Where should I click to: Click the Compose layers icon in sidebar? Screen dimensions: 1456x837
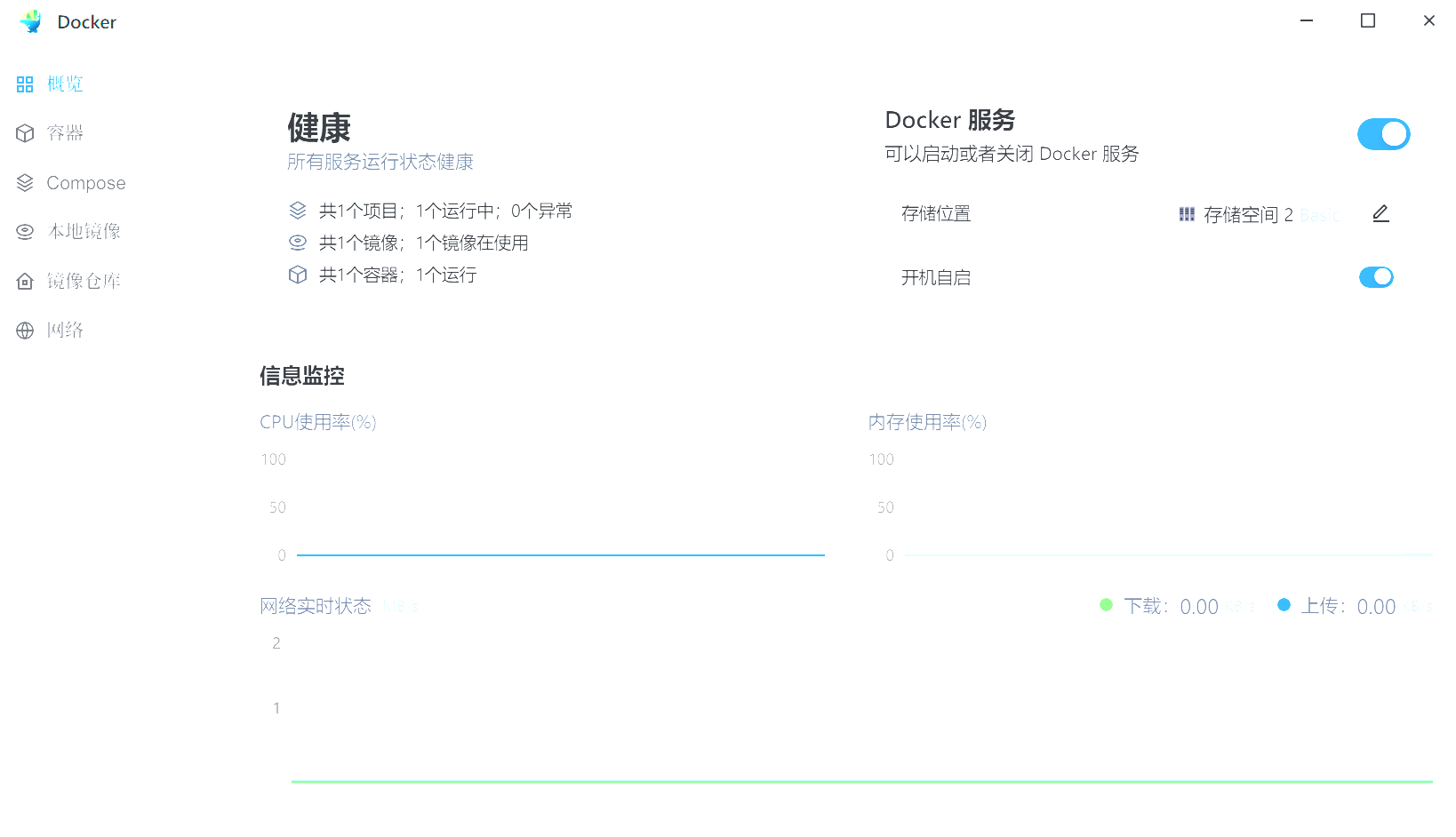click(25, 183)
